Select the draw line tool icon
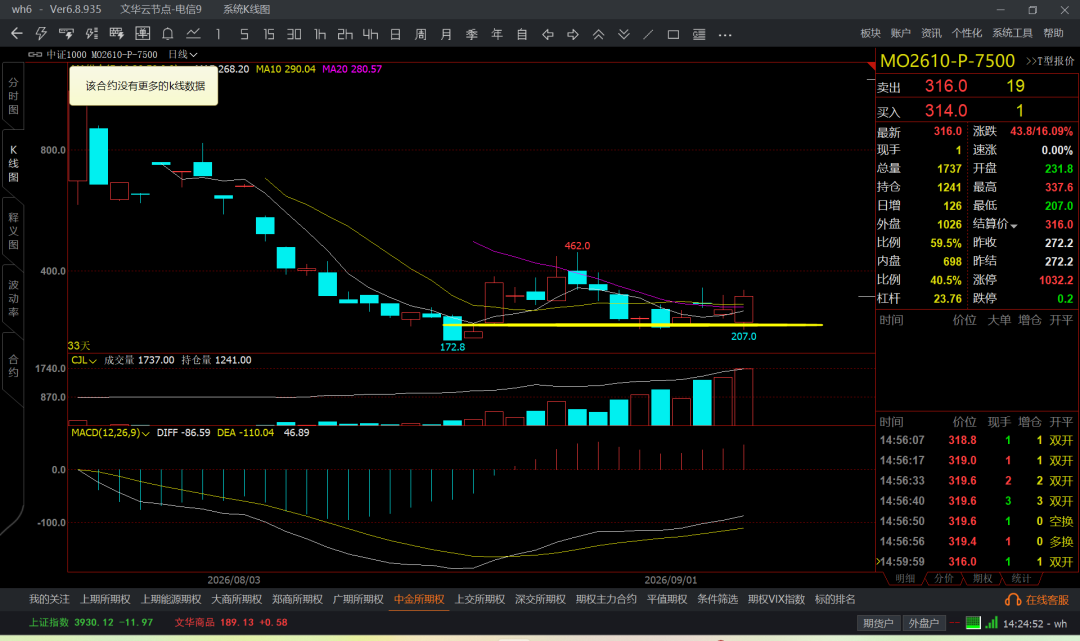 pos(648,34)
